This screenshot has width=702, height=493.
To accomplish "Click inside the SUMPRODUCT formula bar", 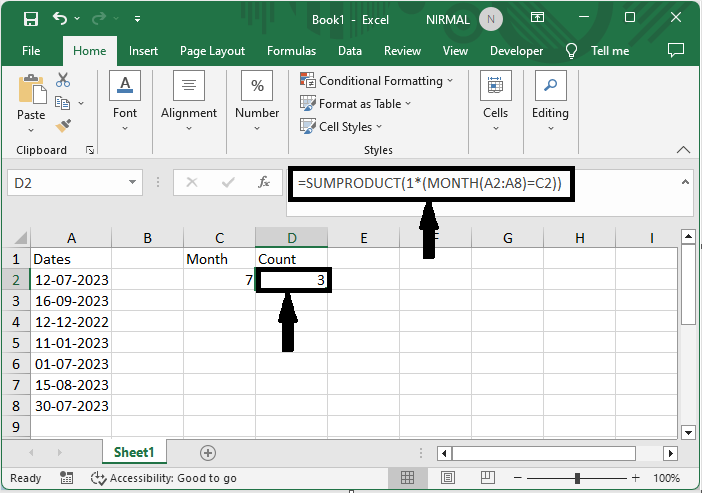I will coord(430,183).
